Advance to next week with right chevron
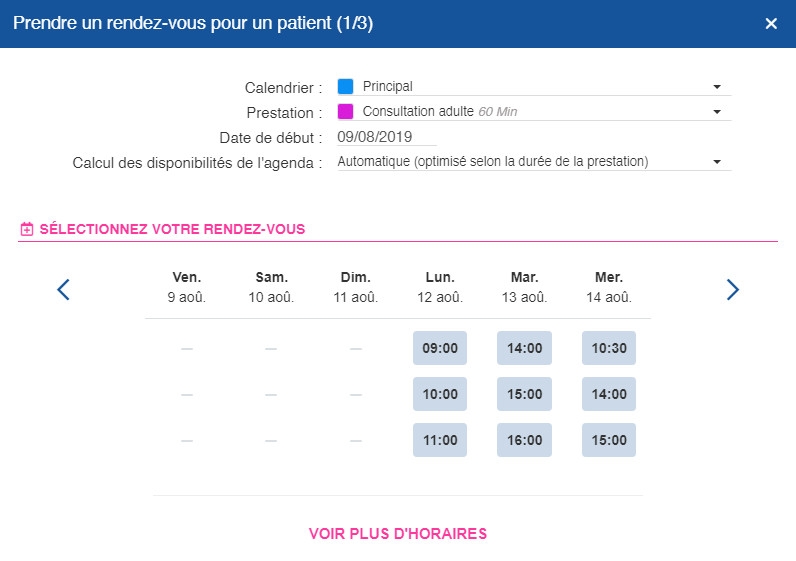The width and height of the screenshot is (796, 561). (732, 289)
